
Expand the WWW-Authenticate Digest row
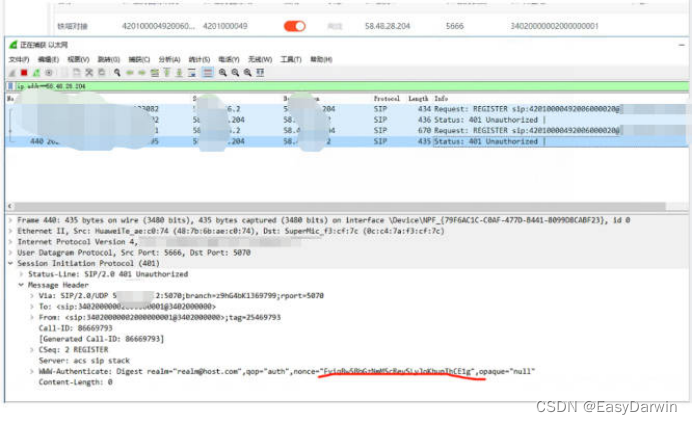click(32, 371)
